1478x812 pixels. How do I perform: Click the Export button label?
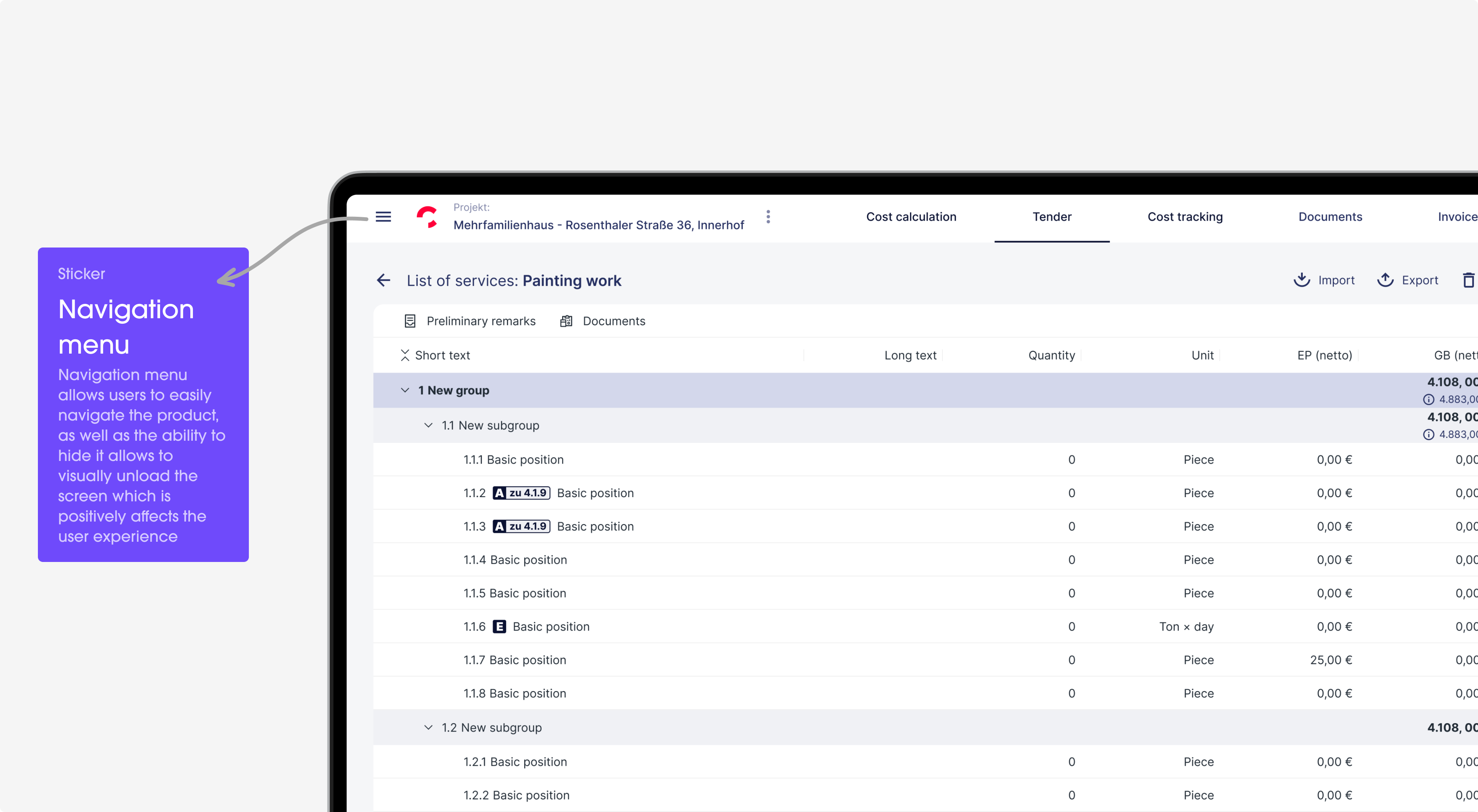click(x=1420, y=280)
